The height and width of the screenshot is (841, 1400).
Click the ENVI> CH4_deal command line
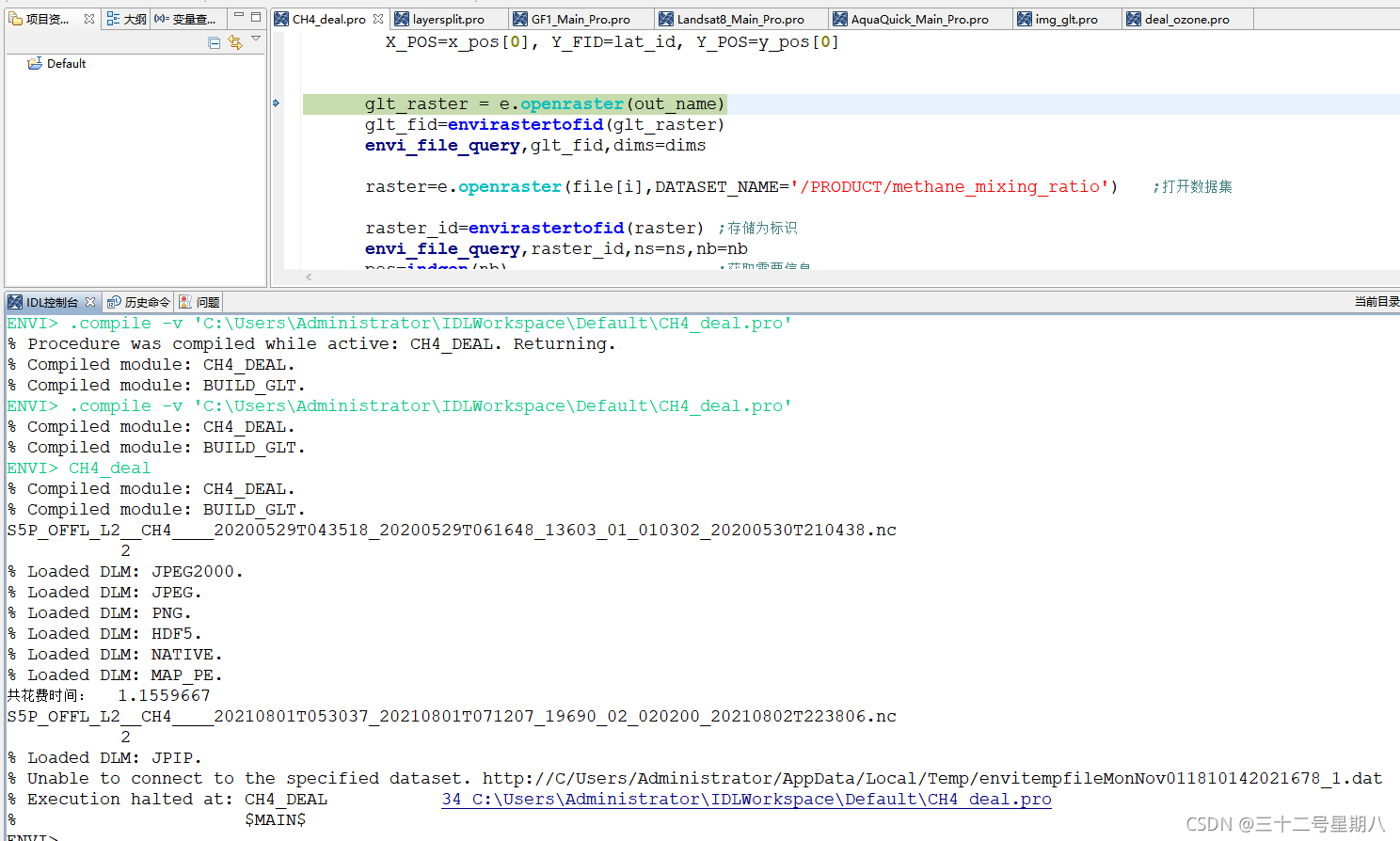[78, 468]
